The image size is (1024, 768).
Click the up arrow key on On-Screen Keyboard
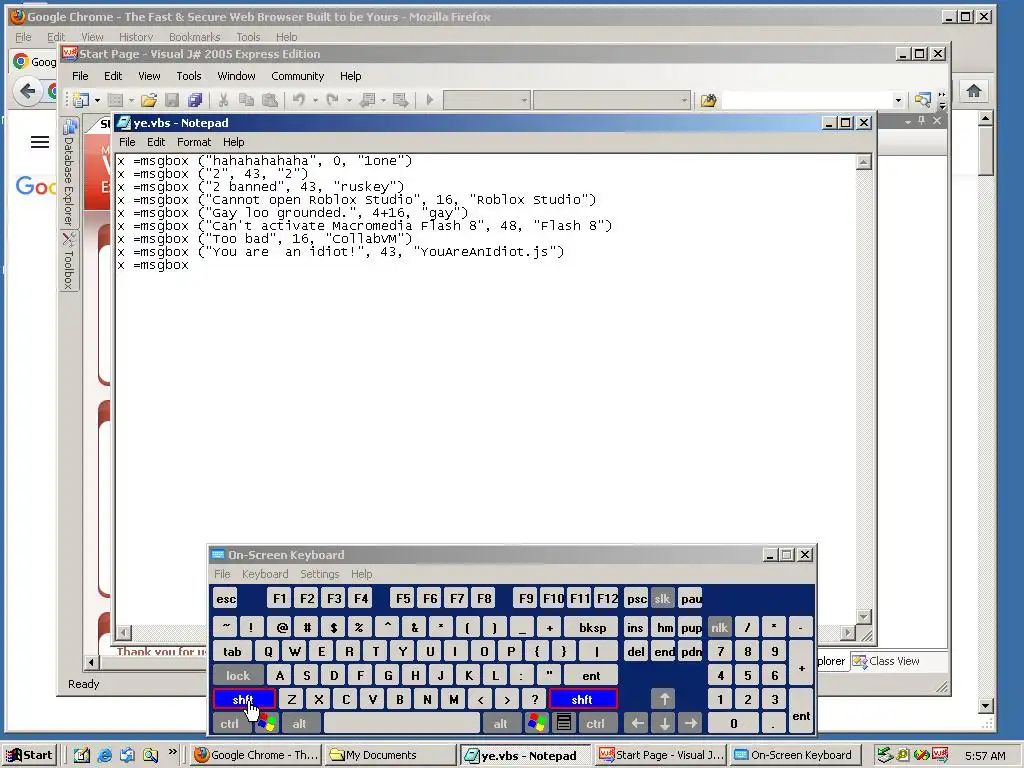(664, 699)
